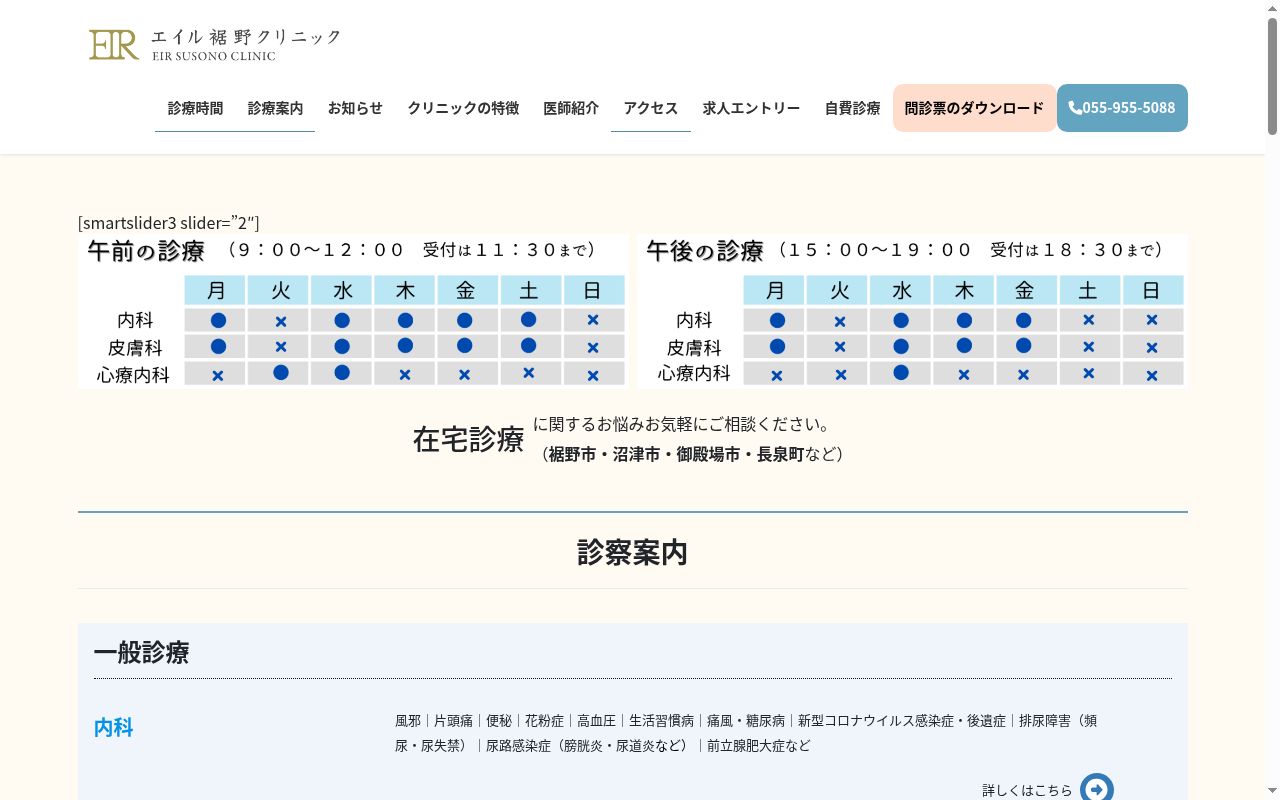Viewport: 1280px width, 800px height.
Task: Click に関するお悩みお気軽にご相談ください text
Action: point(681,424)
